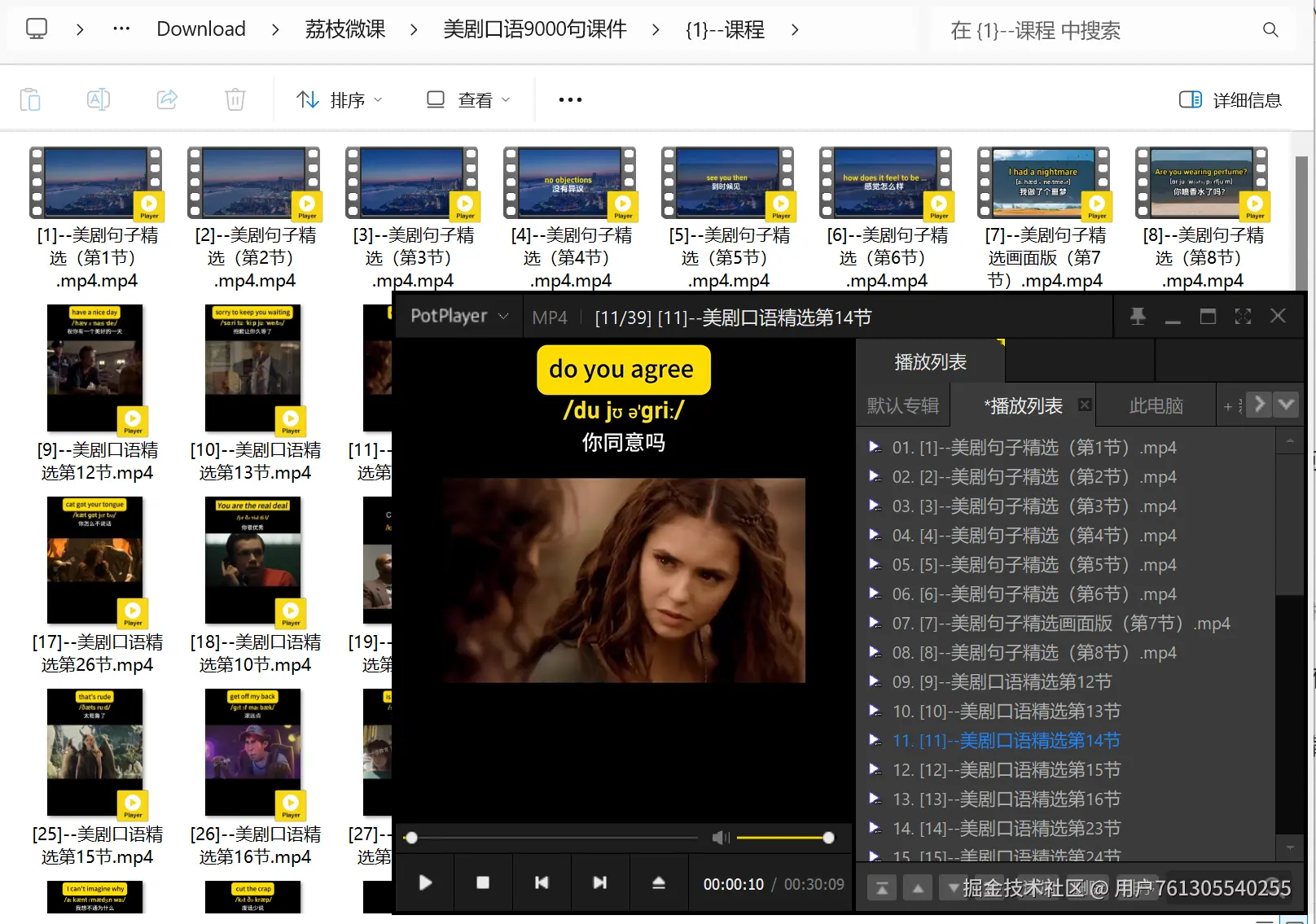Select playlist row '05. [5]--美剧句子精选（第5节）'

(x=1066, y=565)
